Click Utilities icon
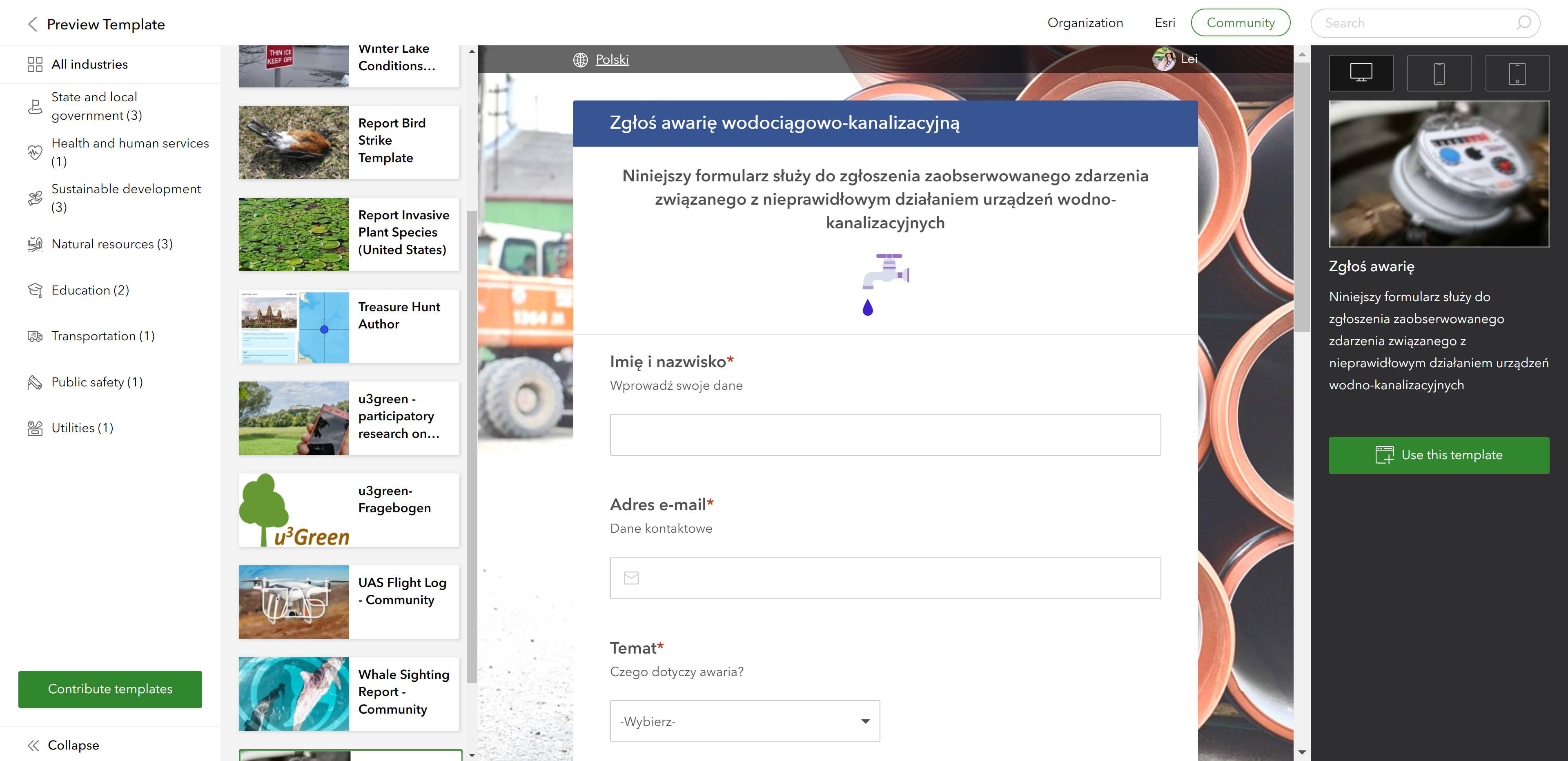1568x761 pixels. [x=35, y=428]
